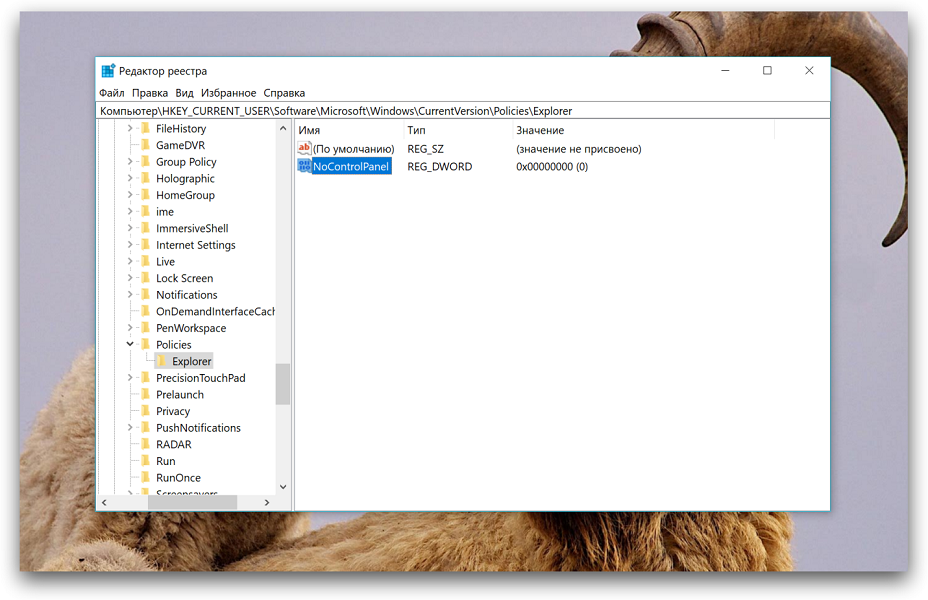Select the Notifications key label
The width and height of the screenshot is (928, 600).
click(186, 295)
